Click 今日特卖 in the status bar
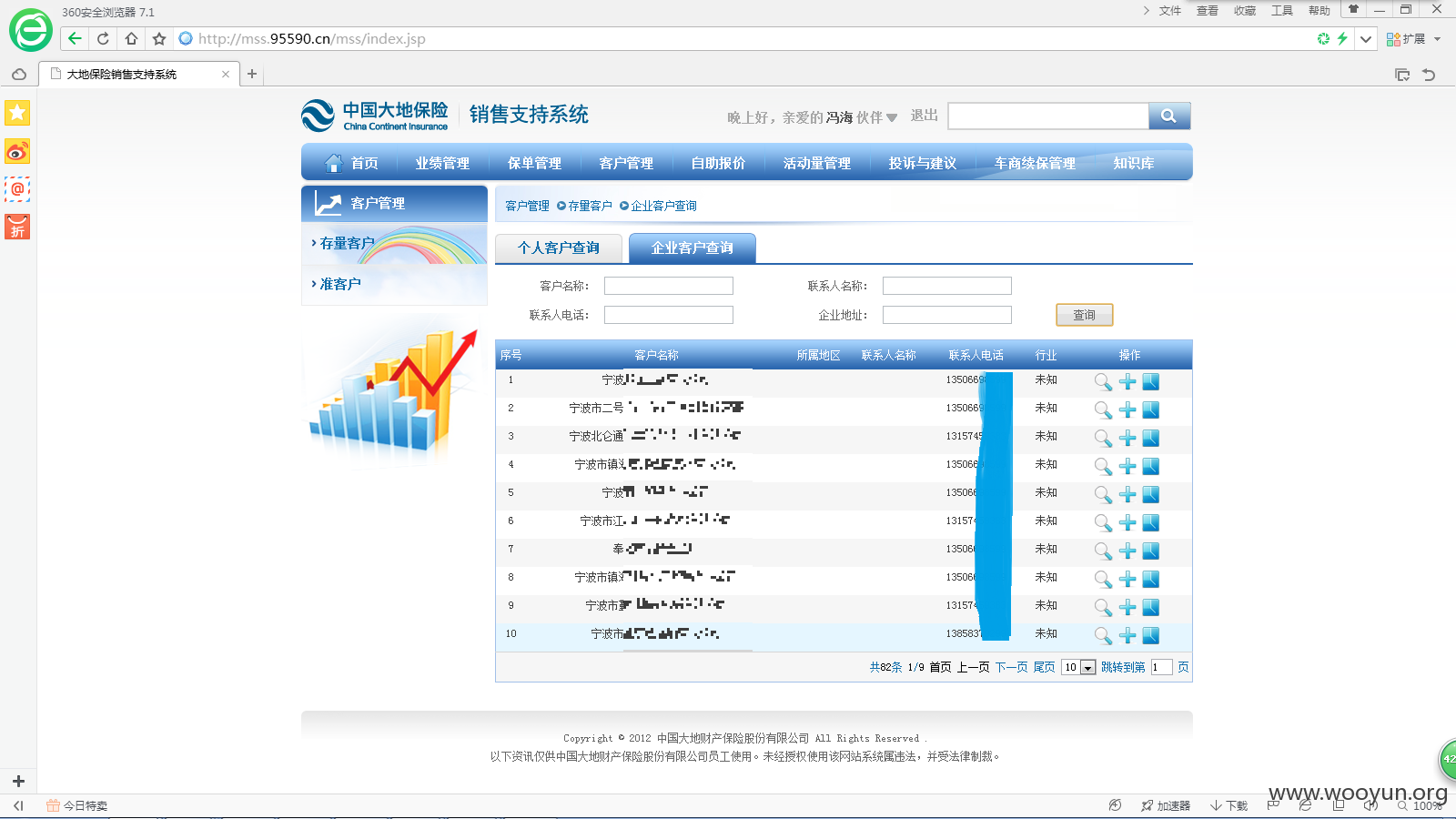1456x819 pixels. point(77,805)
